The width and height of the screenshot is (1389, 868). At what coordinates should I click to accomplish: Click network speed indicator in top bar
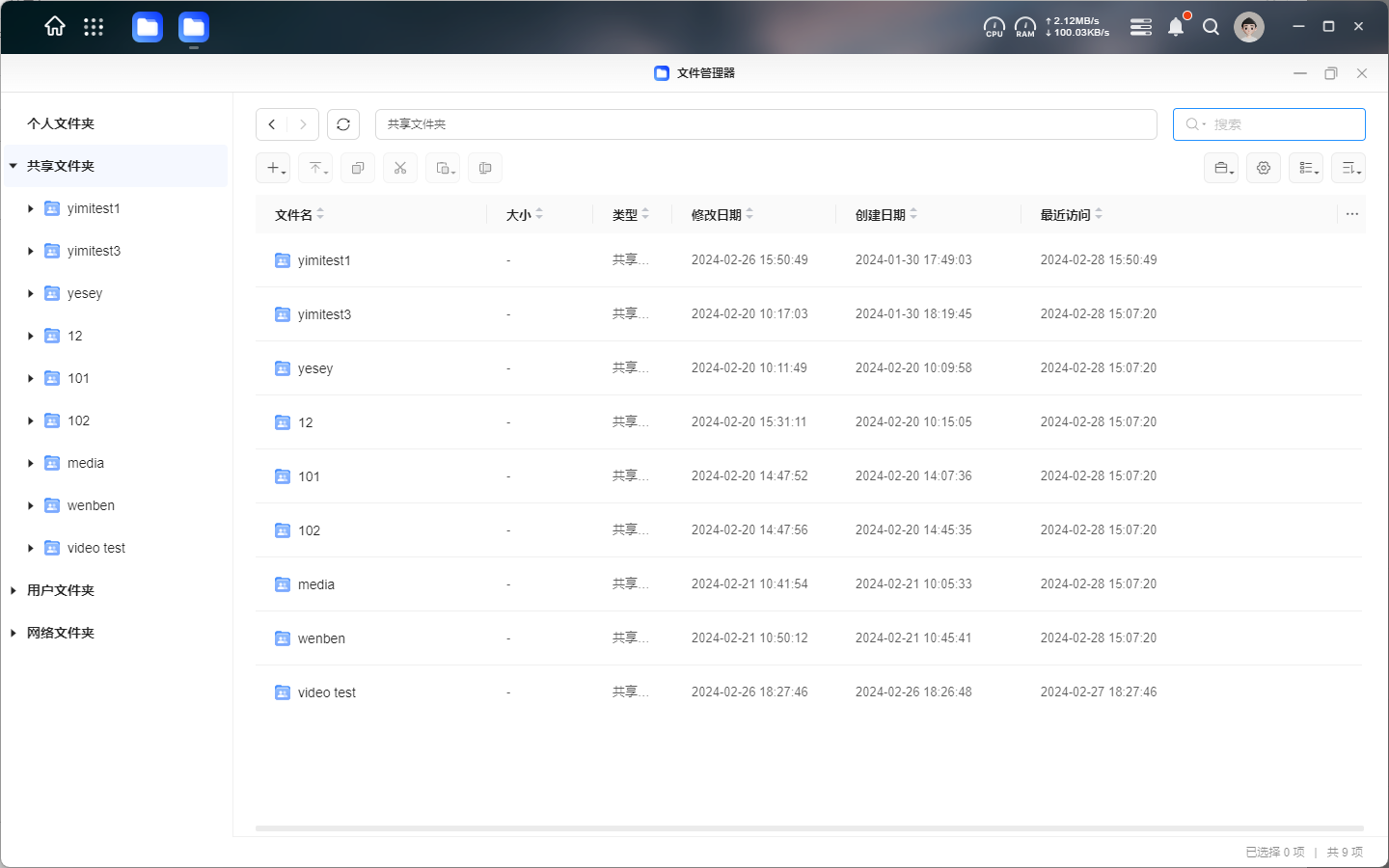tap(1077, 27)
